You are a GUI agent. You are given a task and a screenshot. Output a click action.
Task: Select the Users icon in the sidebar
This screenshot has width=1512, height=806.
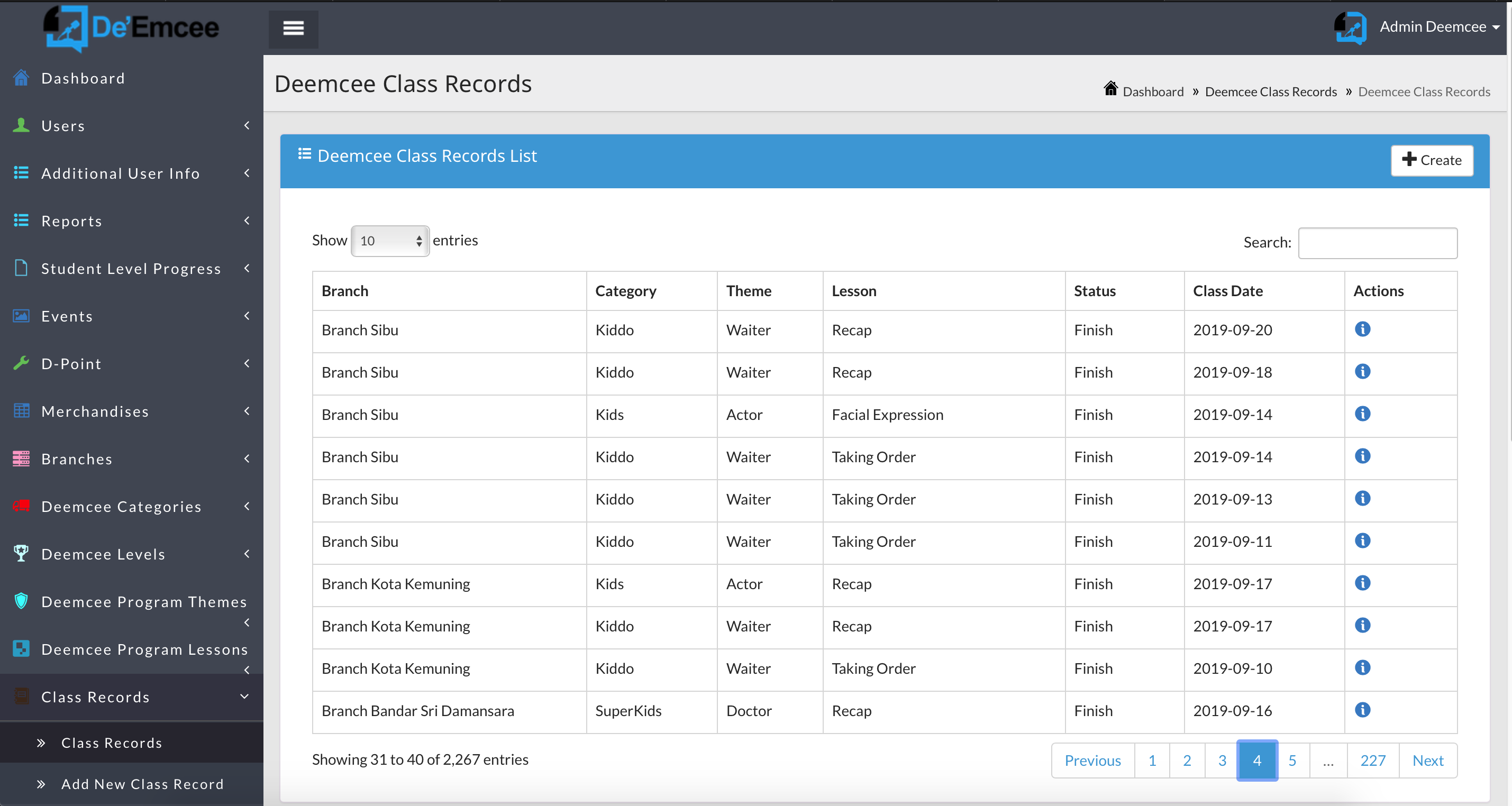tap(21, 125)
